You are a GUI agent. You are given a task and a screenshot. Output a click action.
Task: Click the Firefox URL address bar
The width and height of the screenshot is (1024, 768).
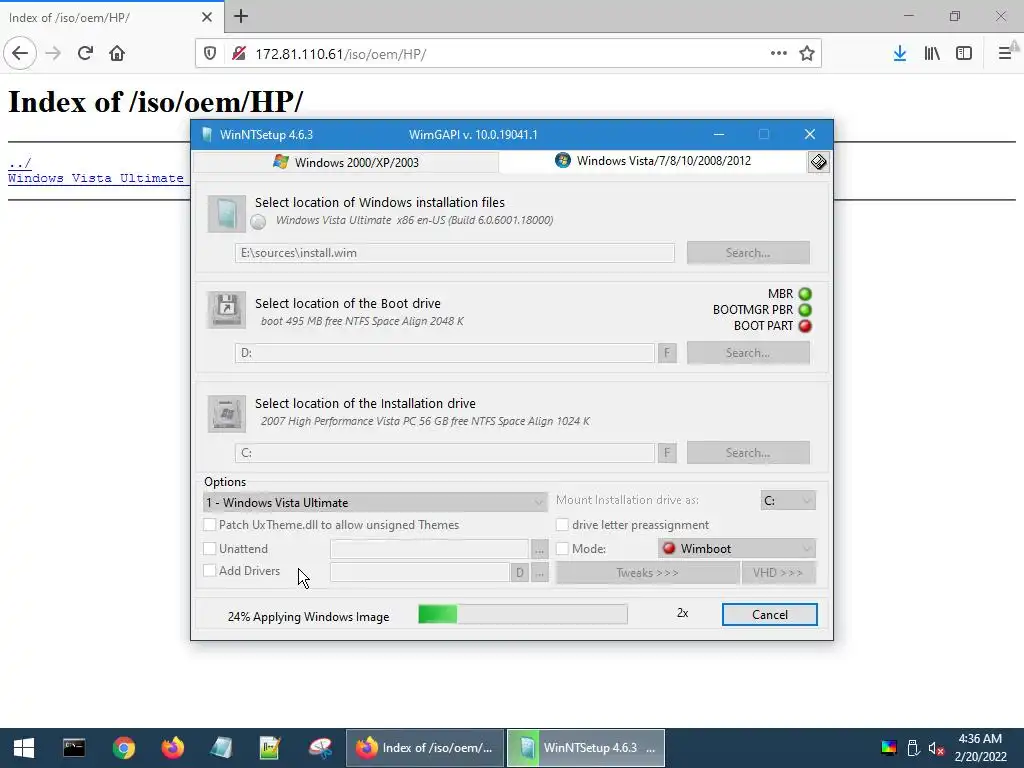tap(509, 54)
